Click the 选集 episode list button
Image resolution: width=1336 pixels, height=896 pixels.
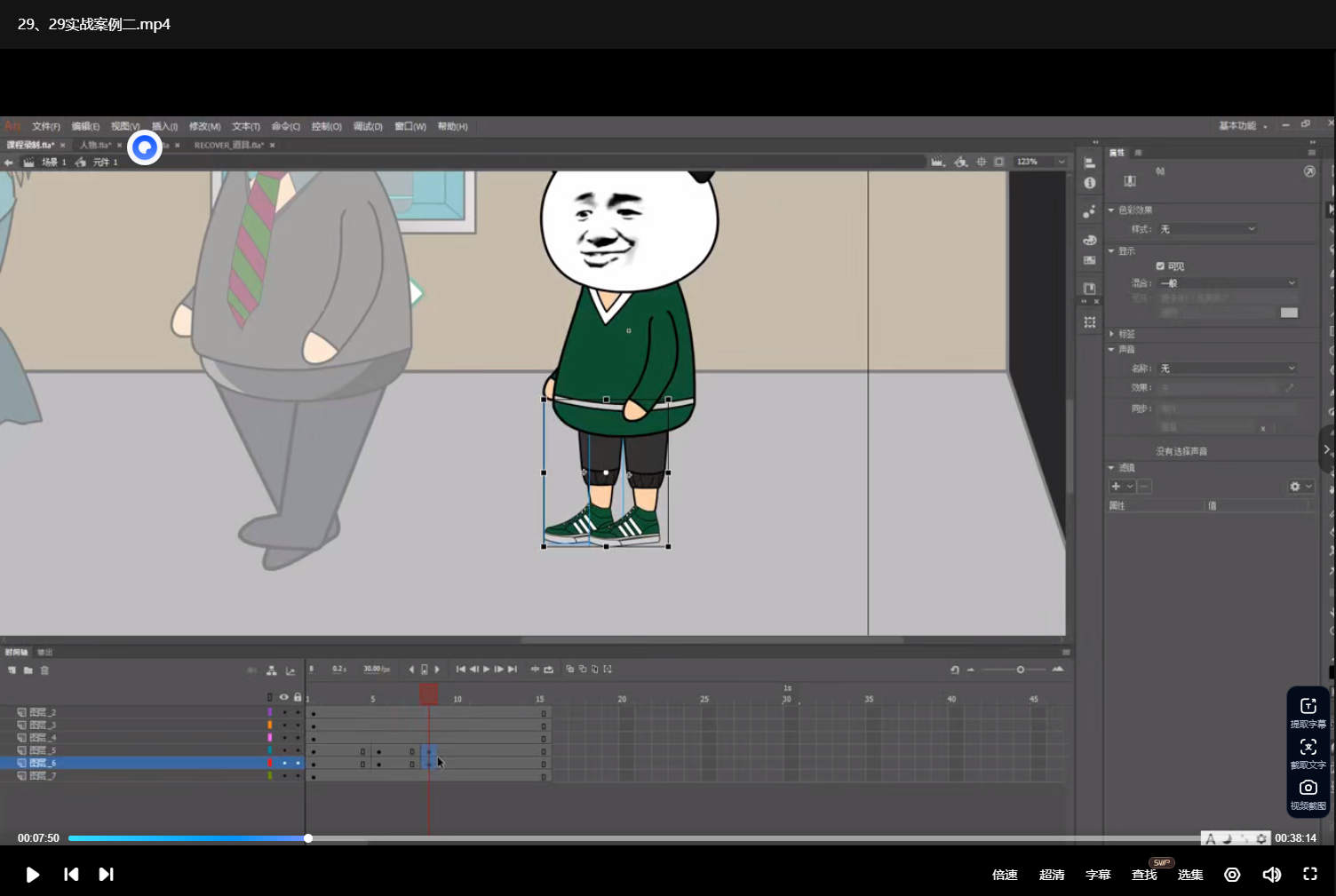[1190, 875]
